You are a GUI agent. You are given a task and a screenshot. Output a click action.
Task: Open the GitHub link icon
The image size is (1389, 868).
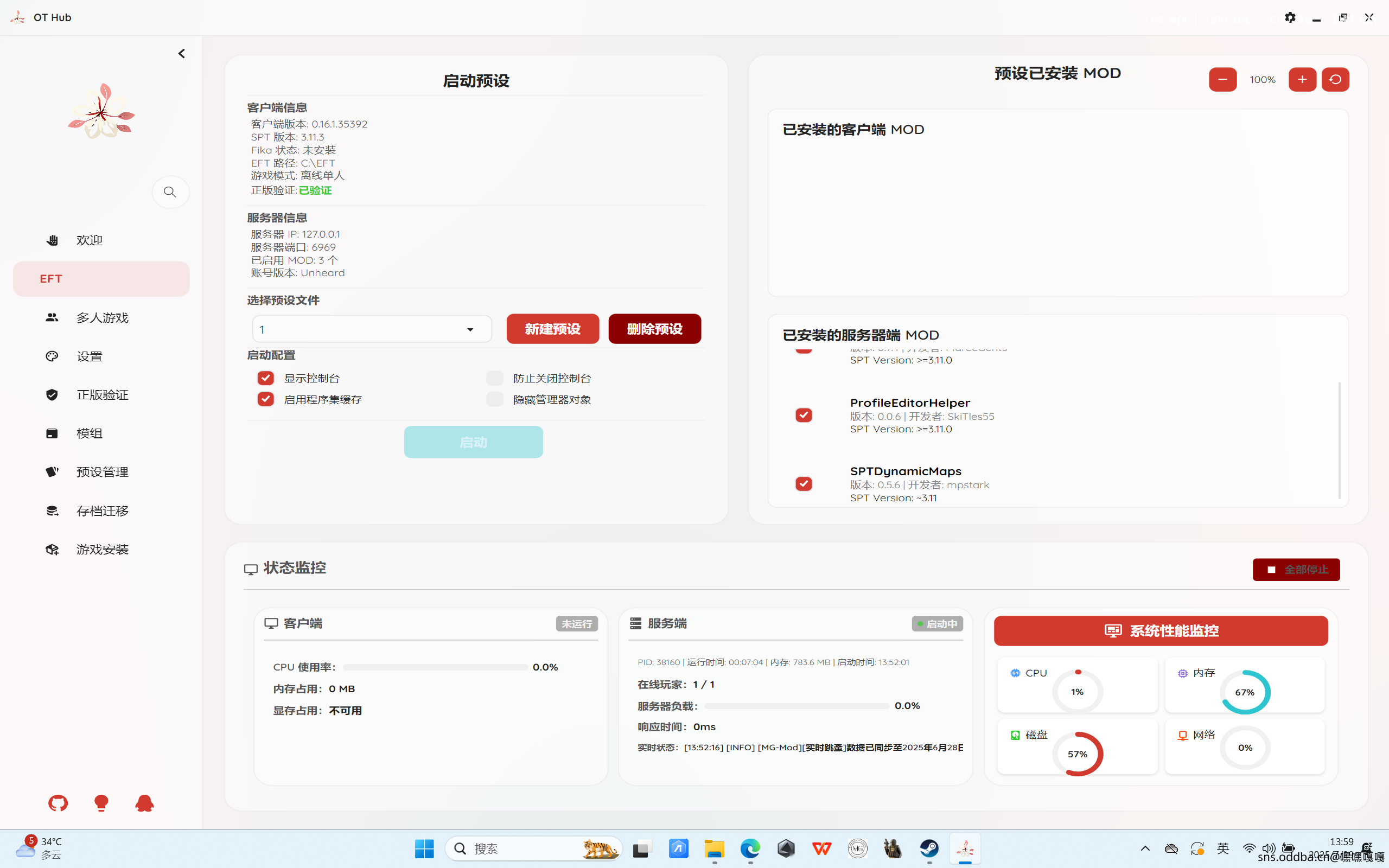pos(58,803)
